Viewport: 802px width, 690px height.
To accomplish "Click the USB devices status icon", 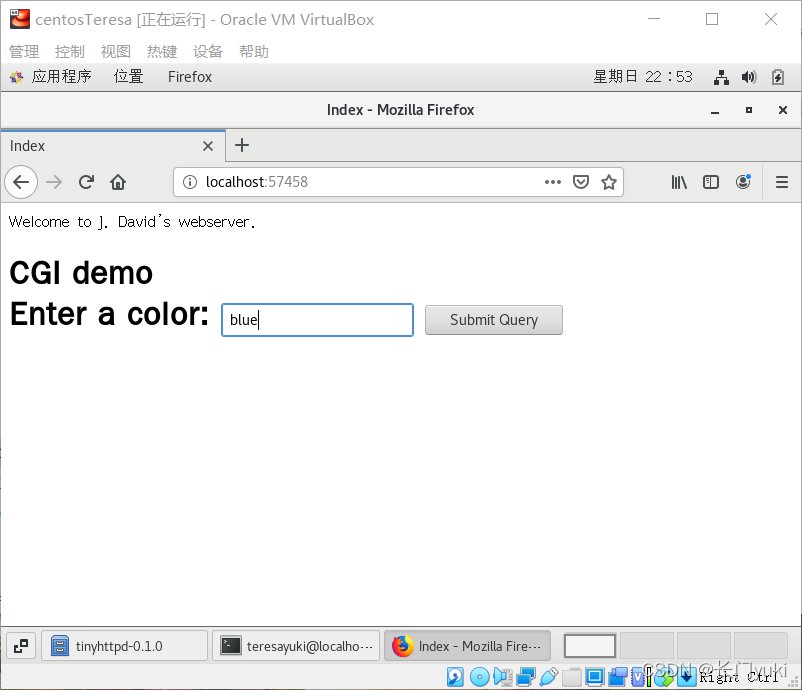I will pos(548,677).
